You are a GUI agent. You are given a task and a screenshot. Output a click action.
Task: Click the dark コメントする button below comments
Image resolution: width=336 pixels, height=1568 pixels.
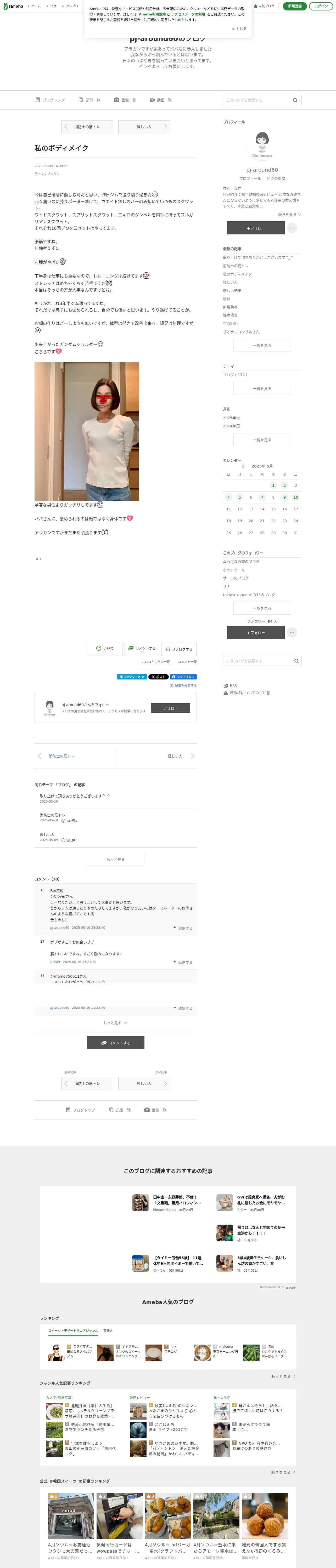(x=115, y=1043)
